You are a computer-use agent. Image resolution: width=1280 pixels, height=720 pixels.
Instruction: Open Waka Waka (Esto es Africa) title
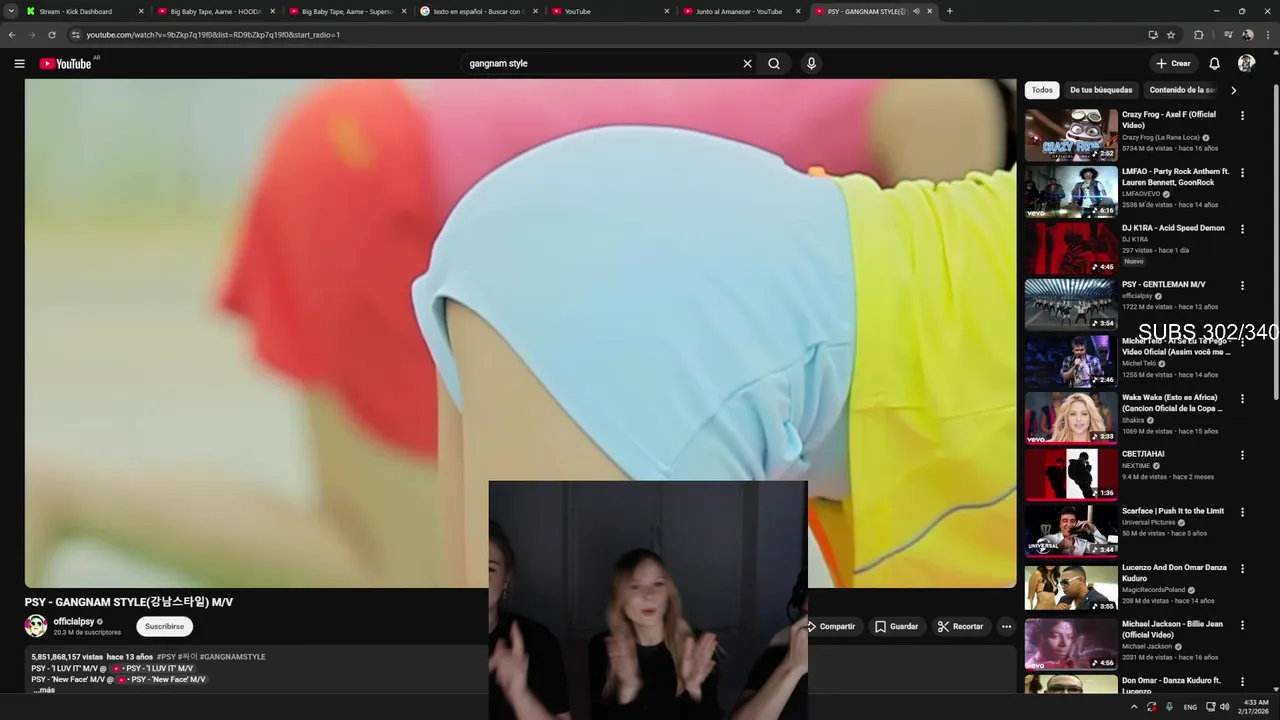(x=1172, y=403)
